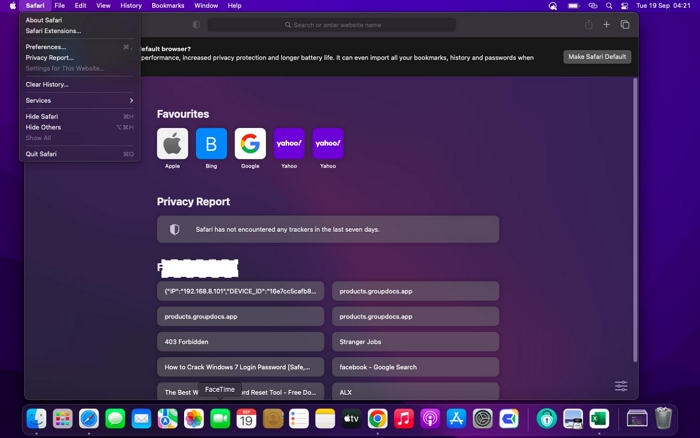Open Finder from the dock

click(x=36, y=419)
